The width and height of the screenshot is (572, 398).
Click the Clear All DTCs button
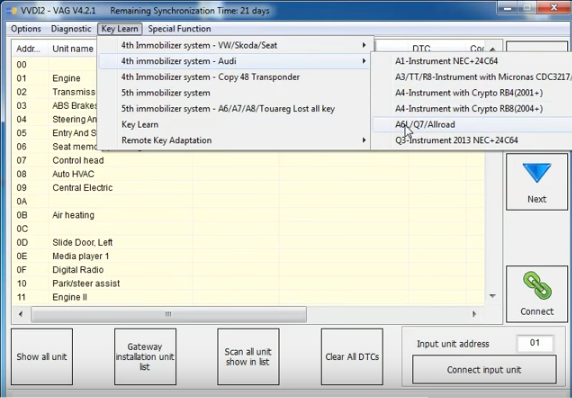[x=352, y=356]
